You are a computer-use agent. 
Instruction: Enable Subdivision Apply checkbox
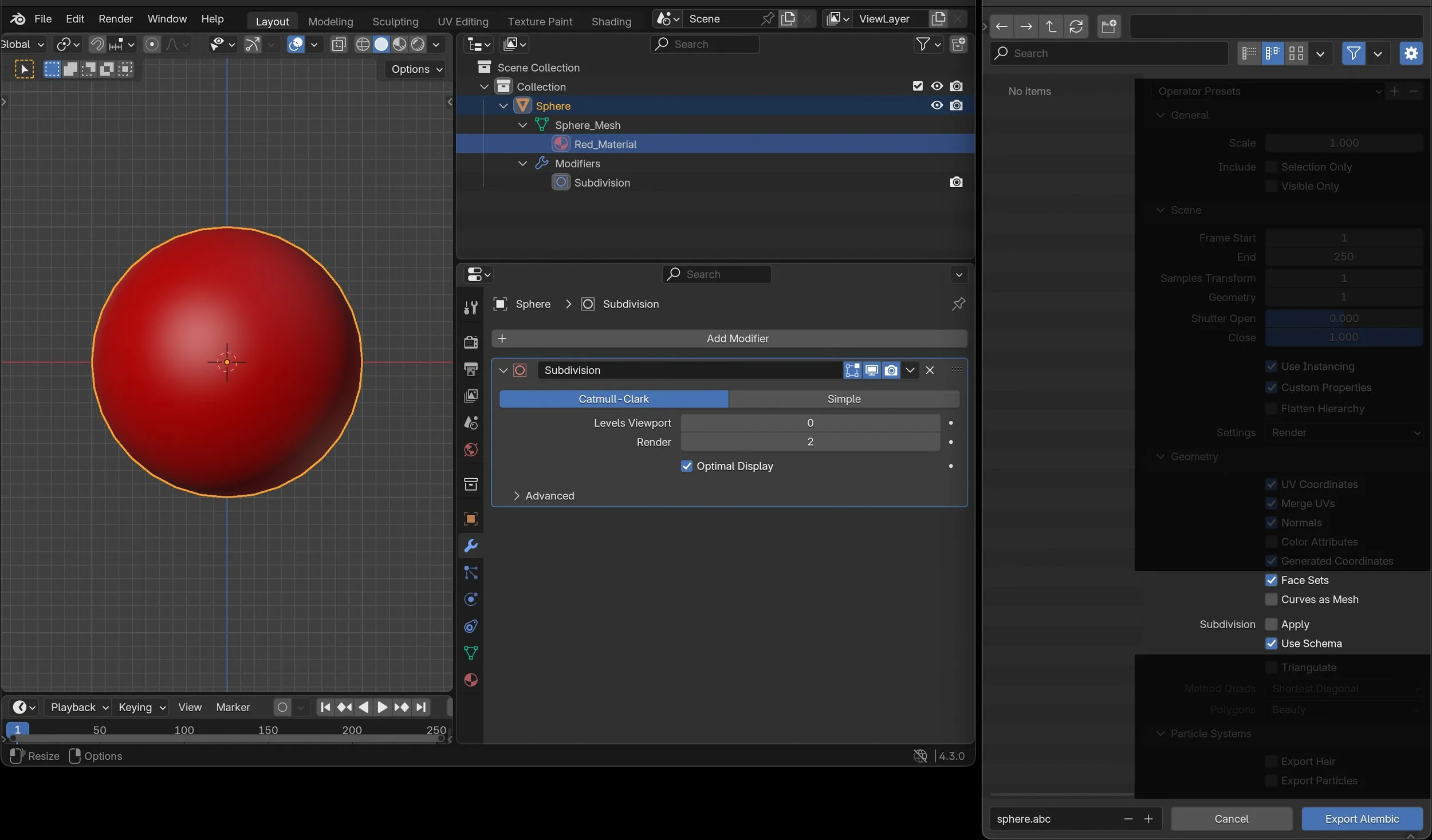[1271, 624]
